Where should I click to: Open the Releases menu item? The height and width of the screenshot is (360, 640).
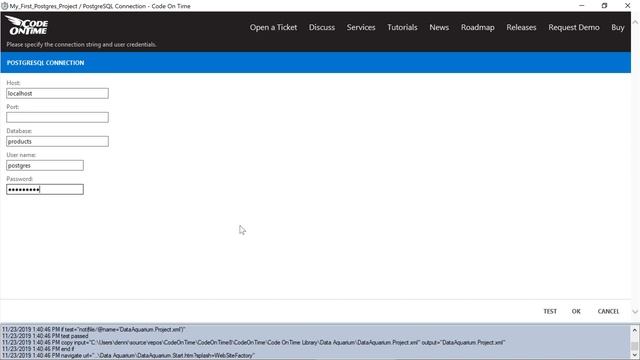coord(521,27)
